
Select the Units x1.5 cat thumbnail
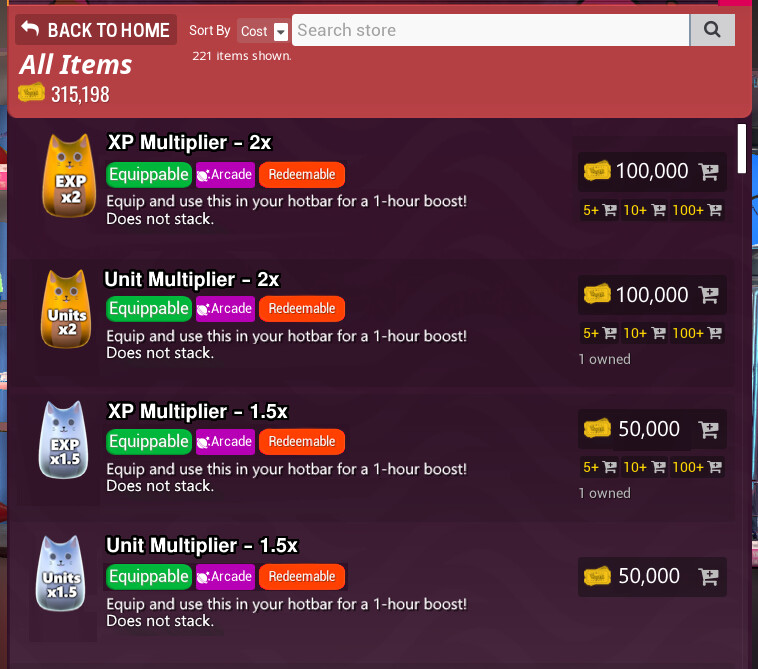[x=61, y=574]
